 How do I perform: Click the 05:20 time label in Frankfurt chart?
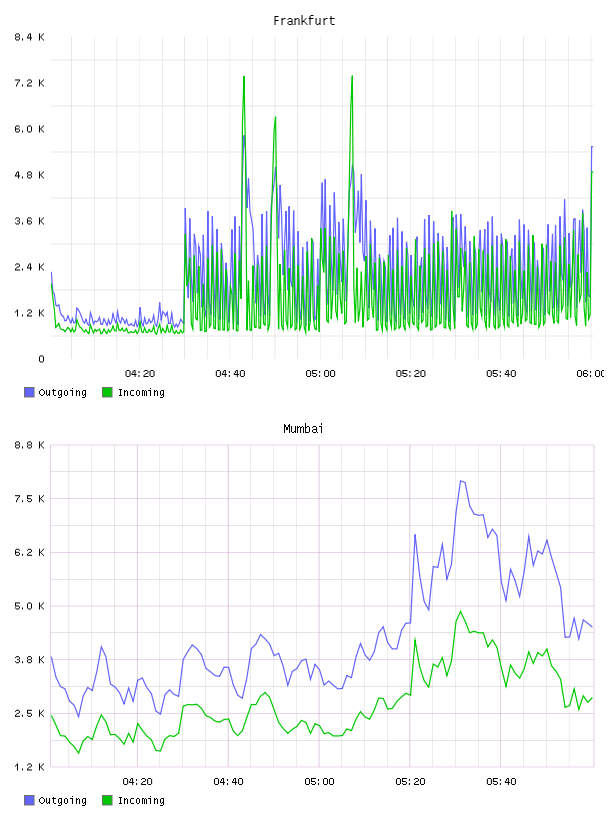click(411, 374)
